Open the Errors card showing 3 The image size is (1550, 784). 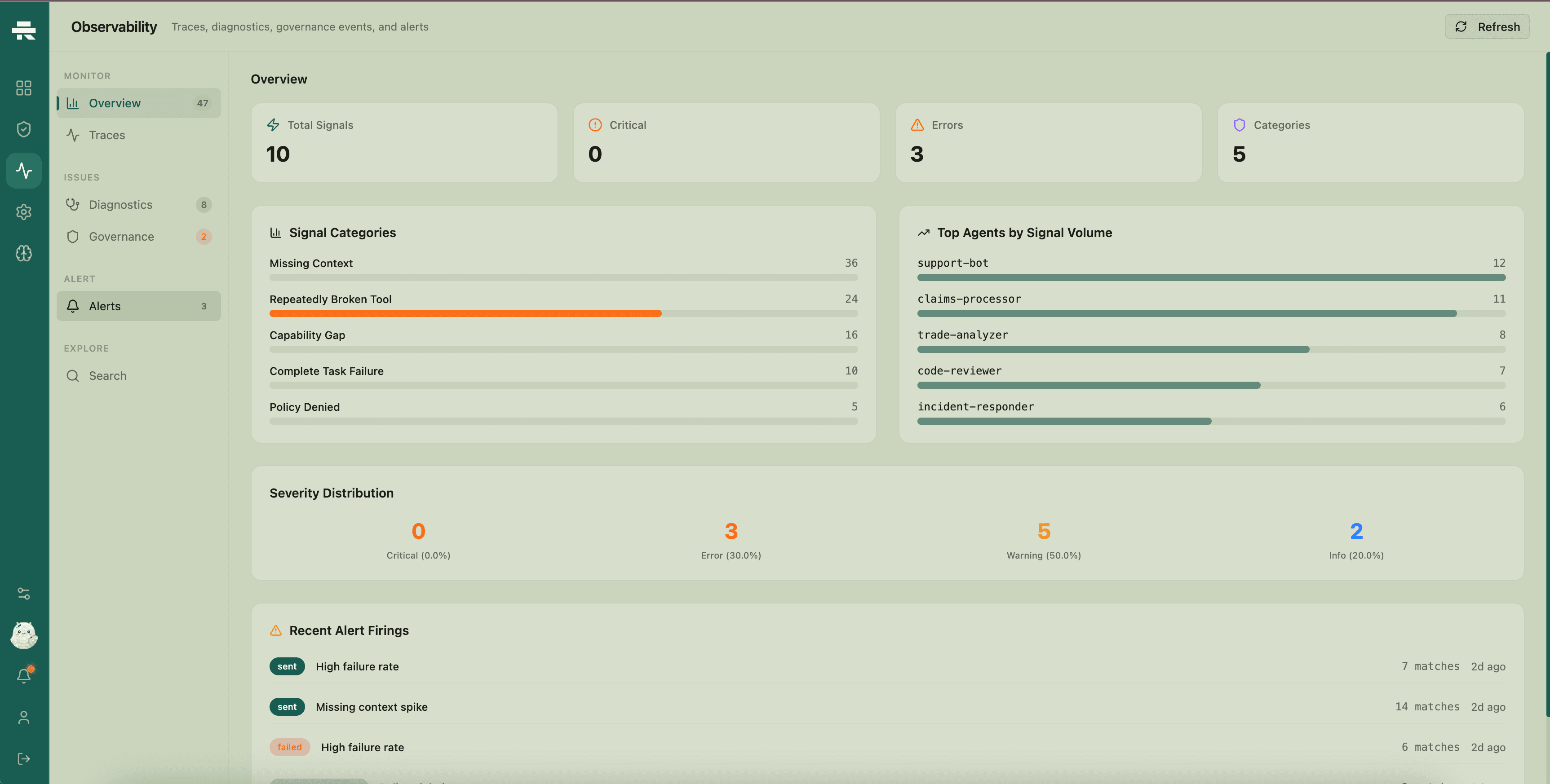click(x=1049, y=143)
